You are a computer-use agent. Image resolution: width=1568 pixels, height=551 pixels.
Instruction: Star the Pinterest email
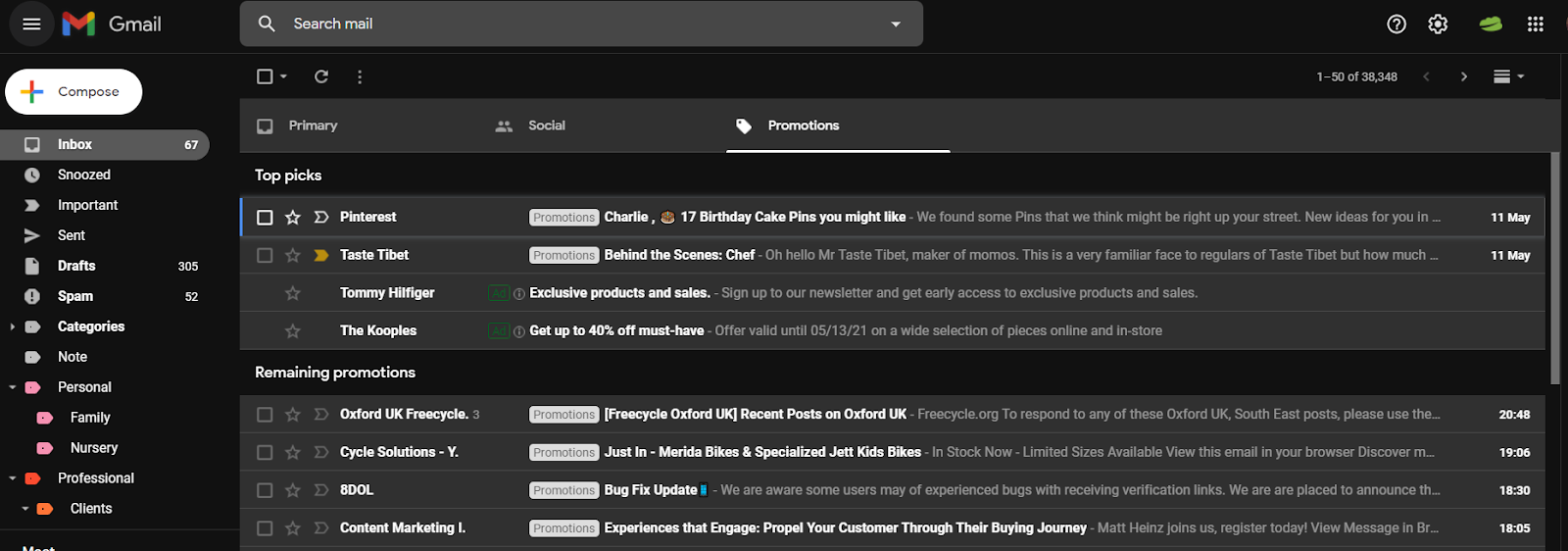293,218
